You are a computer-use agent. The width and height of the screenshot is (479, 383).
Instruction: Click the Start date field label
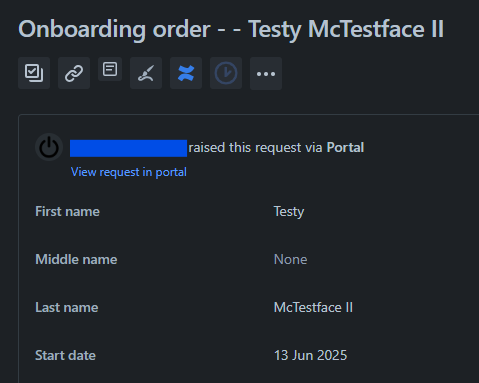tap(65, 355)
